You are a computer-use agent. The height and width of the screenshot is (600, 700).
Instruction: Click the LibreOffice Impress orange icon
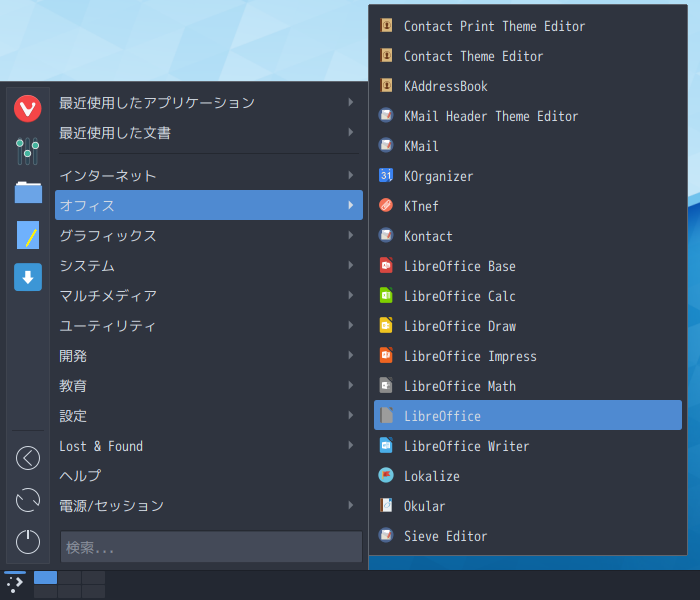386,355
